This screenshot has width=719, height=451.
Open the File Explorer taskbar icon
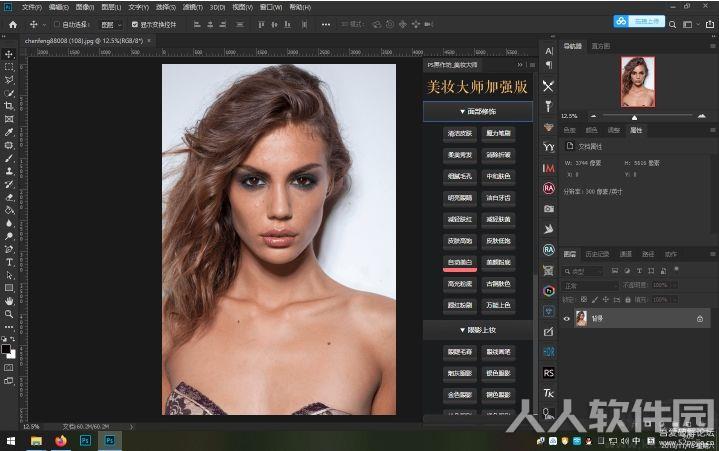(36, 441)
